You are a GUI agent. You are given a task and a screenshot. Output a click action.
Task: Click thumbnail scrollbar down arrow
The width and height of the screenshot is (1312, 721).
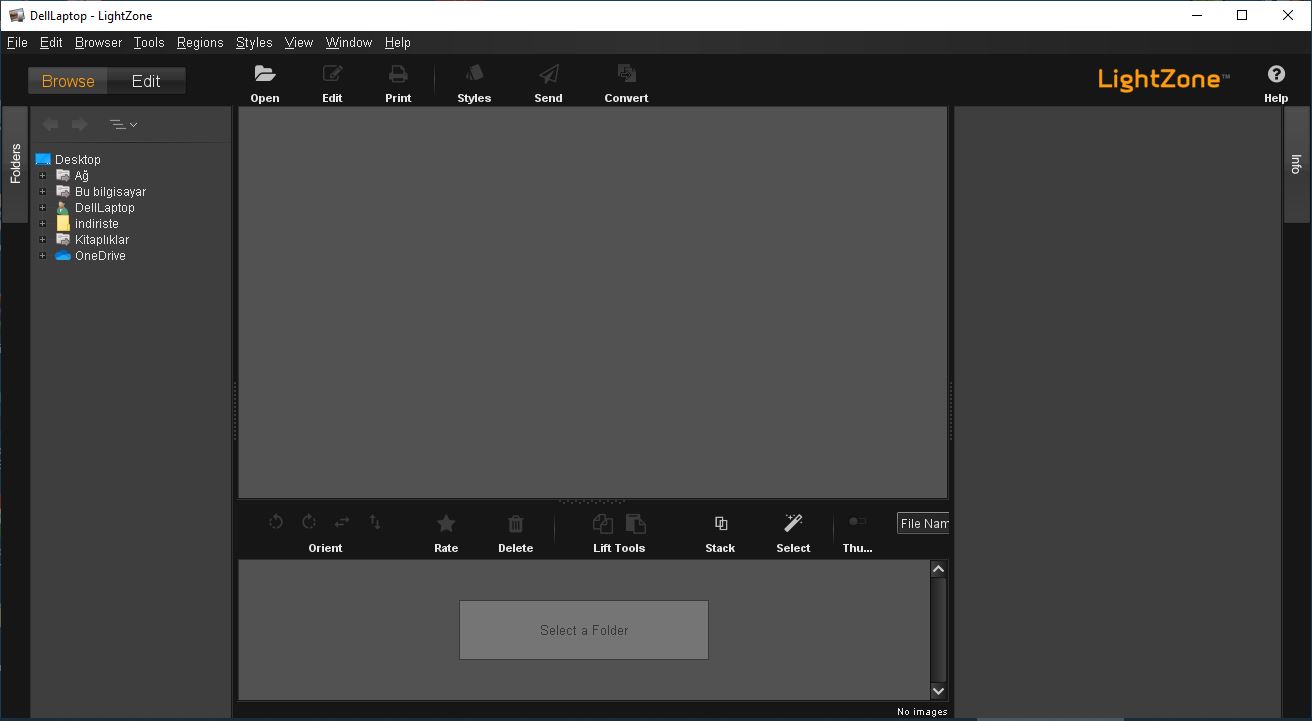click(938, 691)
